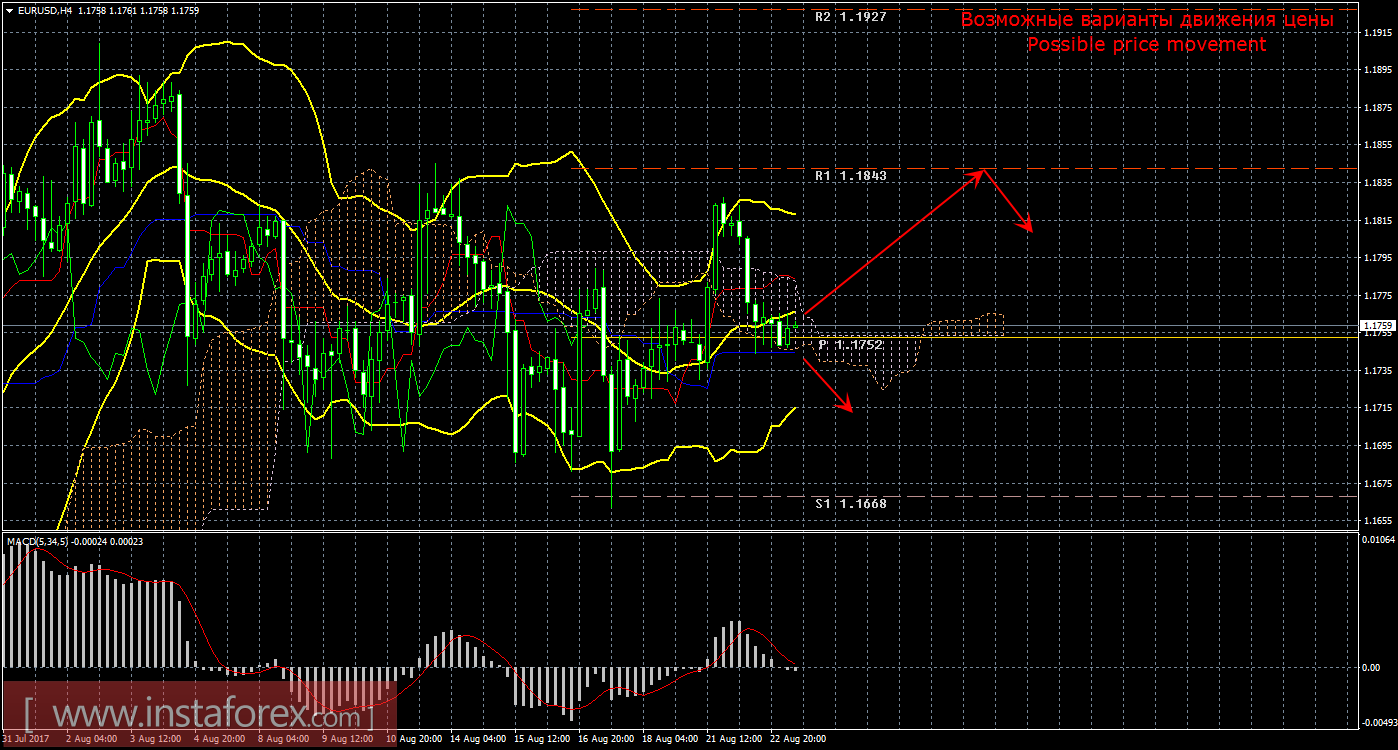Screen dimensions: 1398x750
Task: Click the R1 1.1843 resistance label
Action: (x=850, y=175)
